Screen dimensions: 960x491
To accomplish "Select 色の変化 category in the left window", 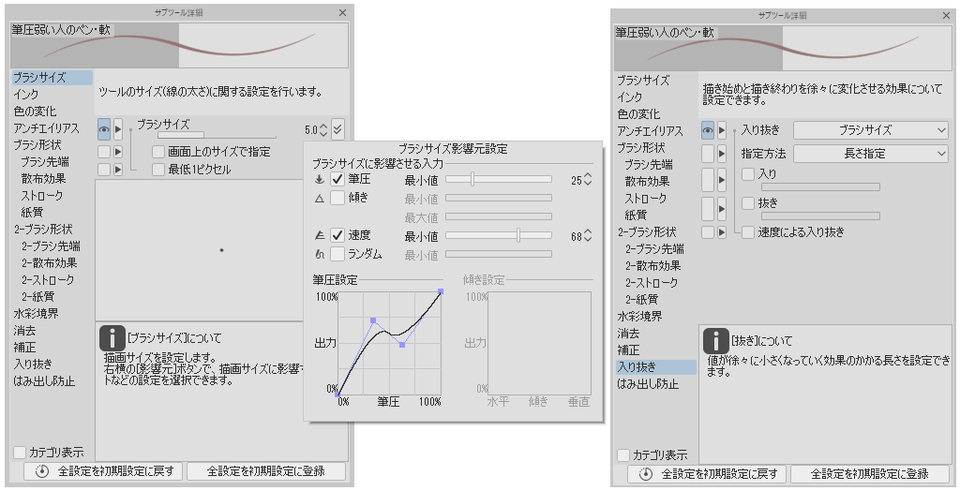I will tap(35, 111).
